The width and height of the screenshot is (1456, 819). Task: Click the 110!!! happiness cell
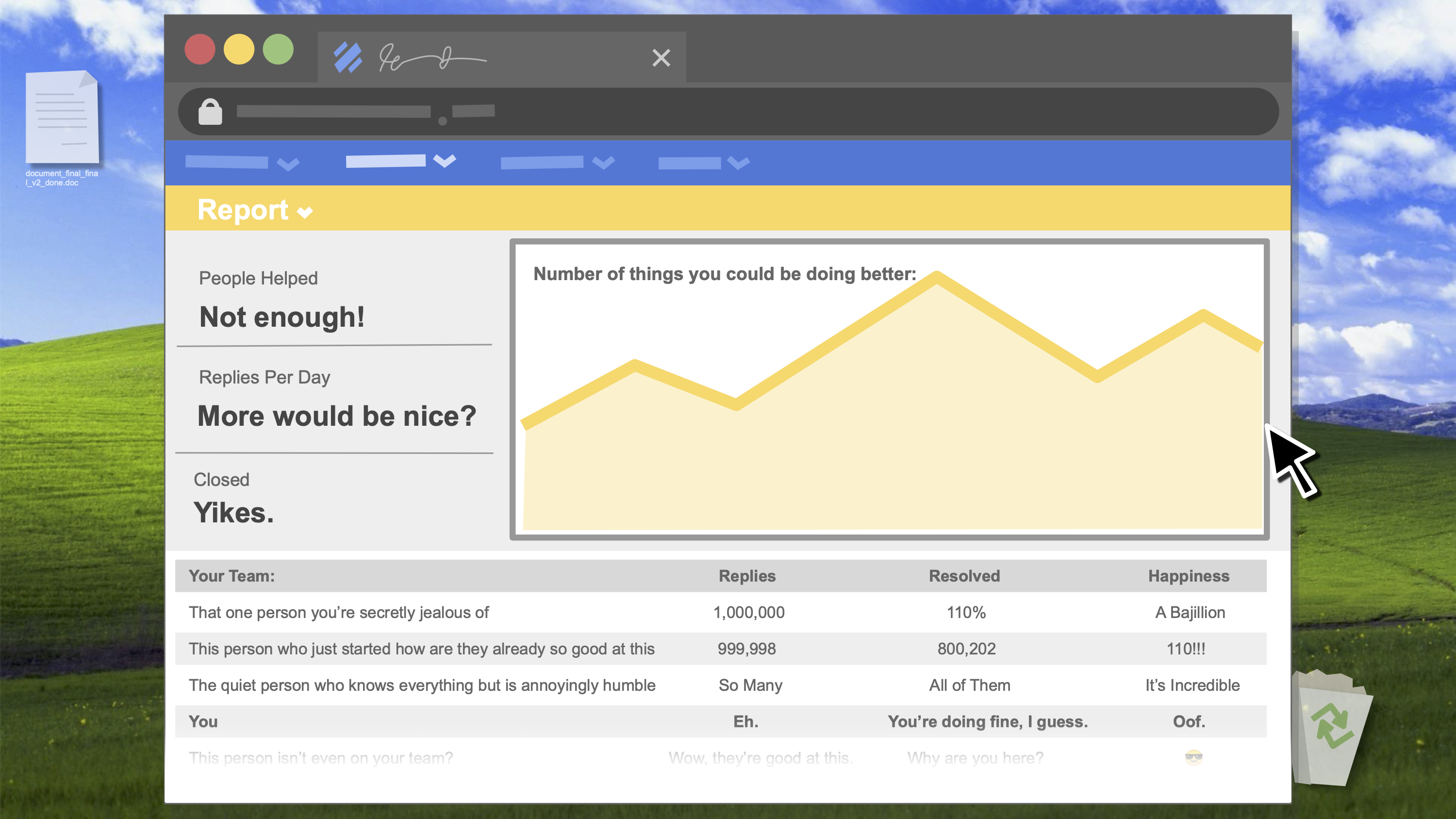coord(1186,649)
